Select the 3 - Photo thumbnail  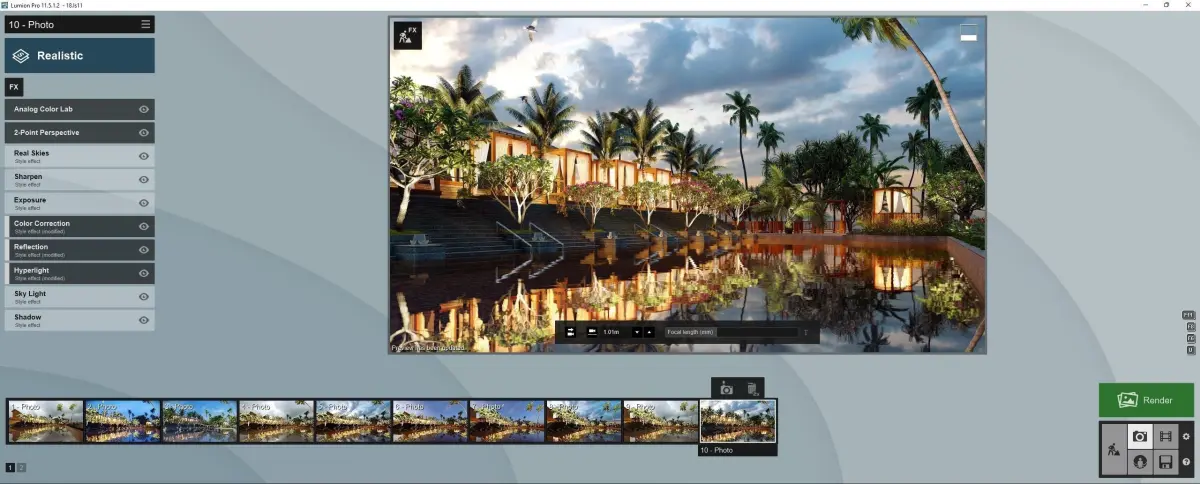[x=200, y=421]
